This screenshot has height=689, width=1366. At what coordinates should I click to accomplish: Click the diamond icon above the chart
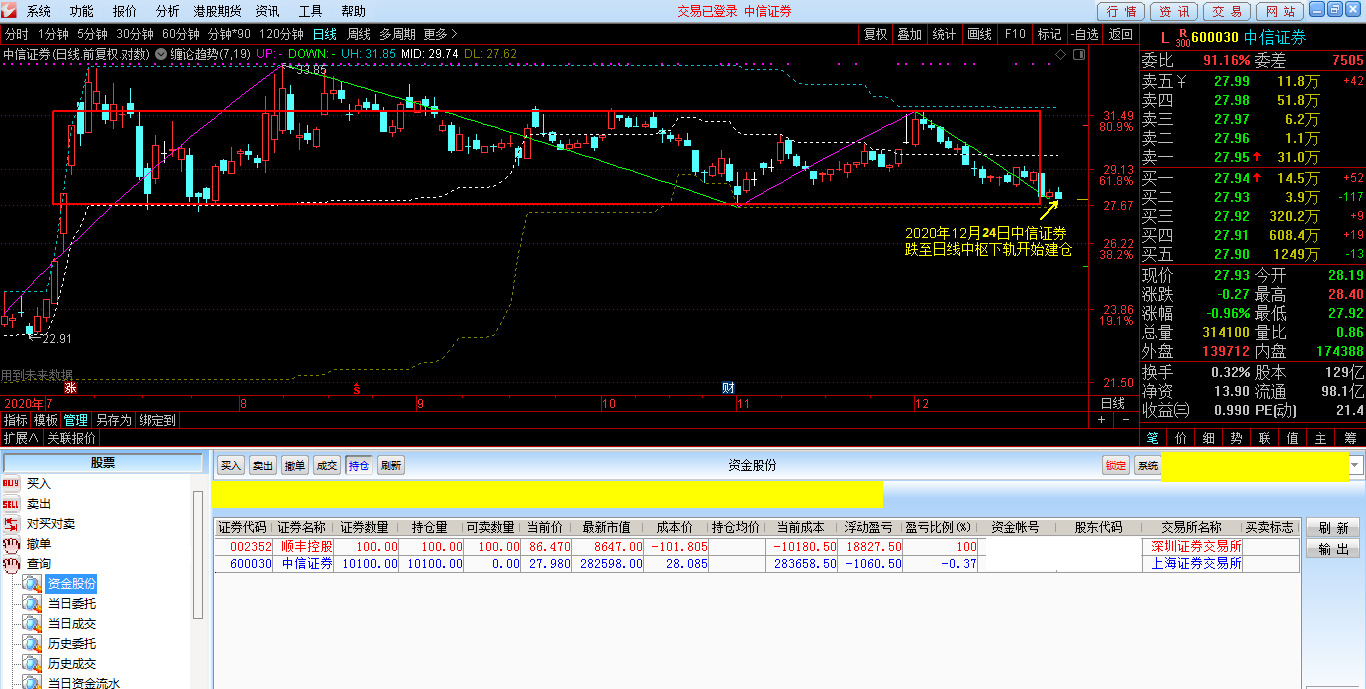(1059, 53)
